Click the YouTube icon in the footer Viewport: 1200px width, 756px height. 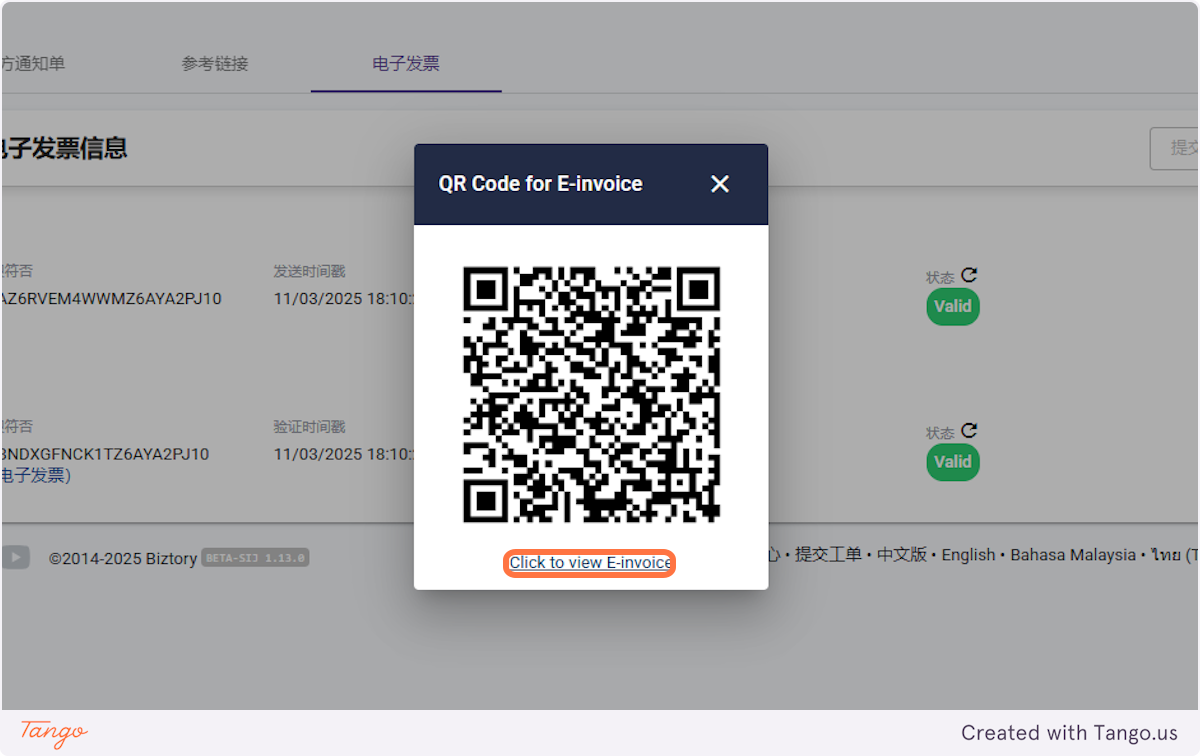tap(15, 557)
